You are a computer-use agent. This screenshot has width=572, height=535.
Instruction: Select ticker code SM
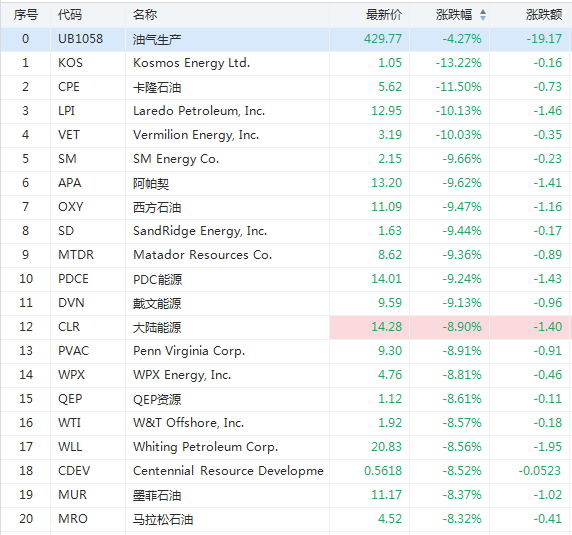(67, 159)
